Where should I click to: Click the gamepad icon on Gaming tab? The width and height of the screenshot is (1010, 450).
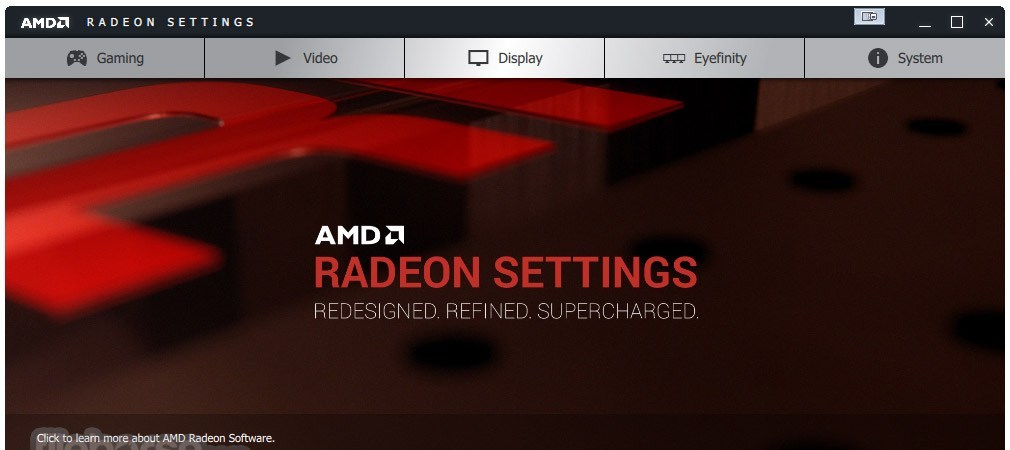pyautogui.click(x=77, y=58)
